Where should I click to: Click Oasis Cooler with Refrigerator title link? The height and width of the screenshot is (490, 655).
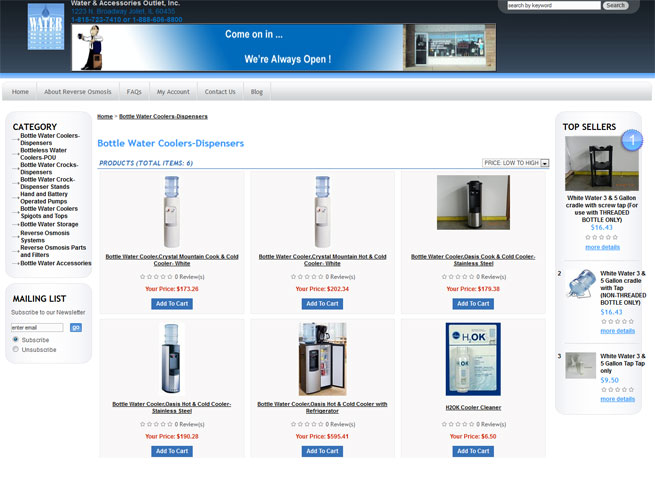point(322,407)
